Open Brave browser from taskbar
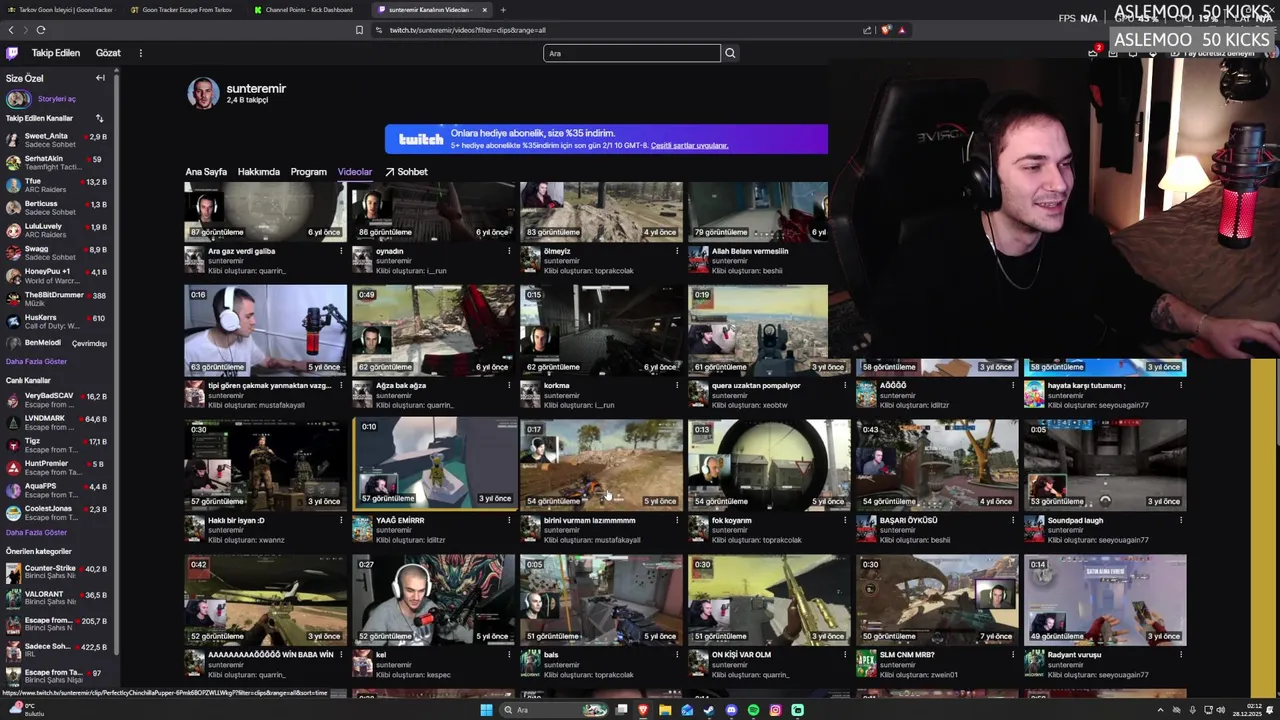 643,710
